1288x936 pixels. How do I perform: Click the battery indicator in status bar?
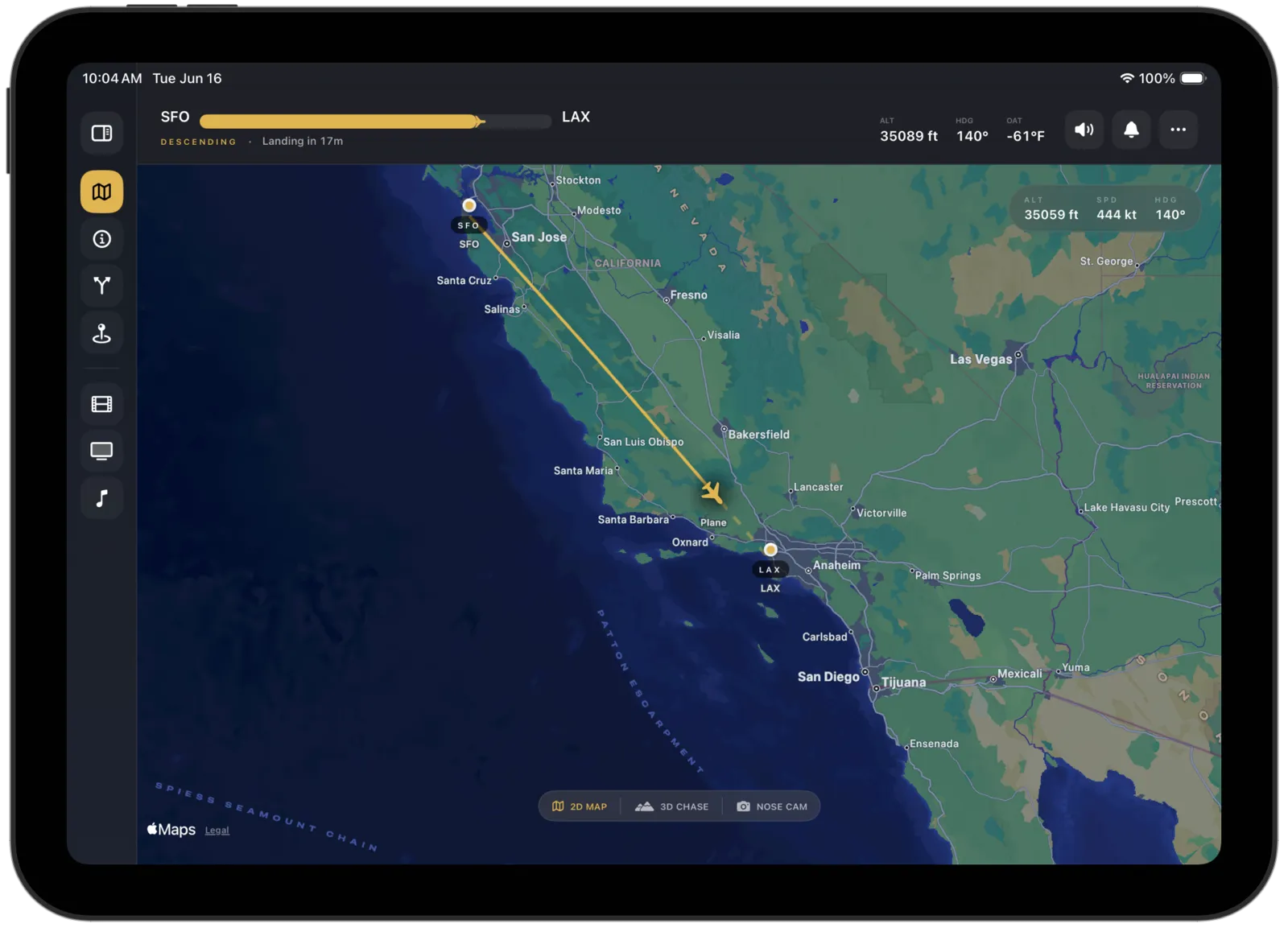coord(1194,78)
